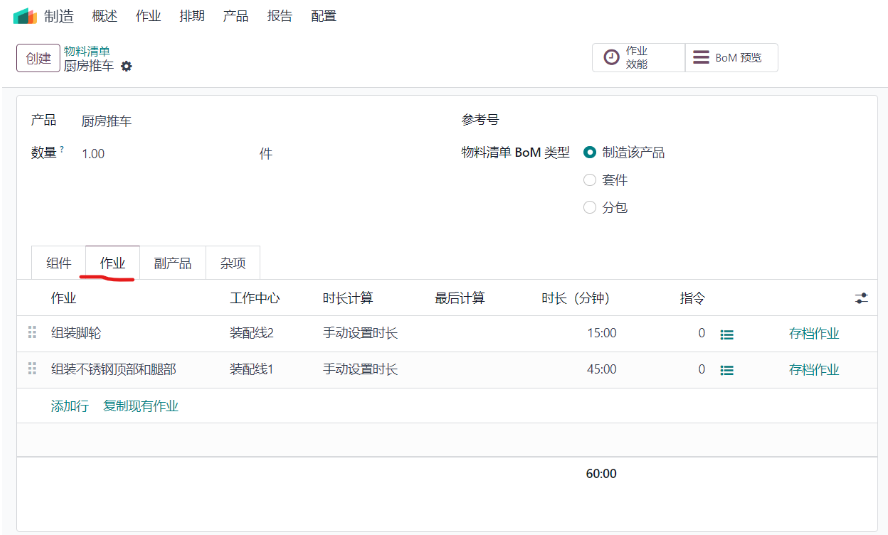
Task: Select the 分包 BoM type
Action: [590, 208]
